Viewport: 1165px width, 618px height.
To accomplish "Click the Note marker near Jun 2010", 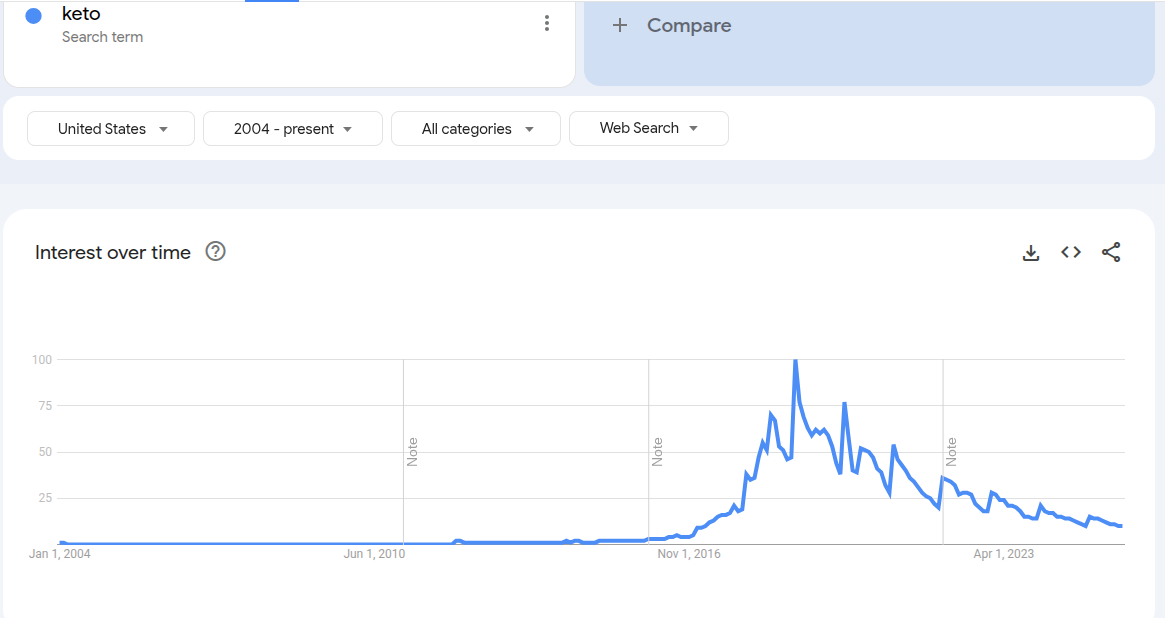I will 412,452.
